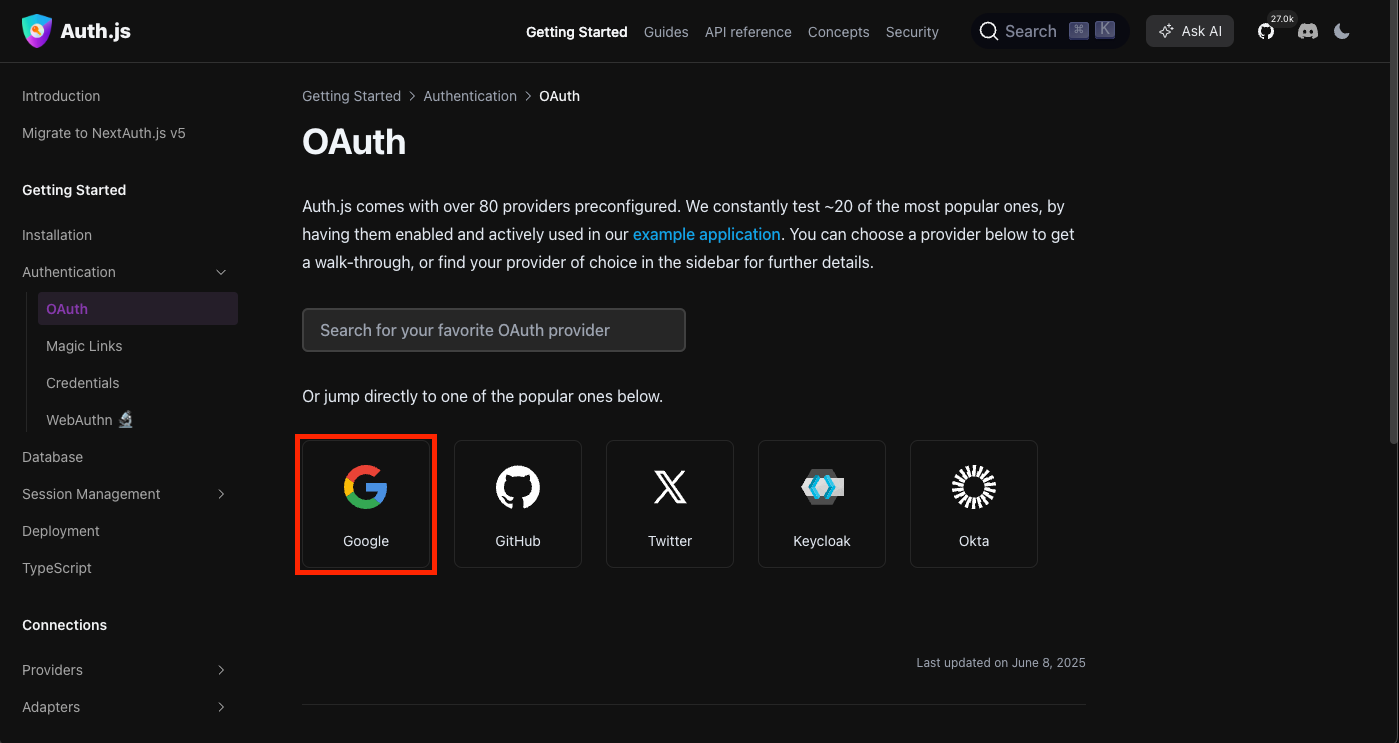Open the Discord icon in header

point(1307,31)
